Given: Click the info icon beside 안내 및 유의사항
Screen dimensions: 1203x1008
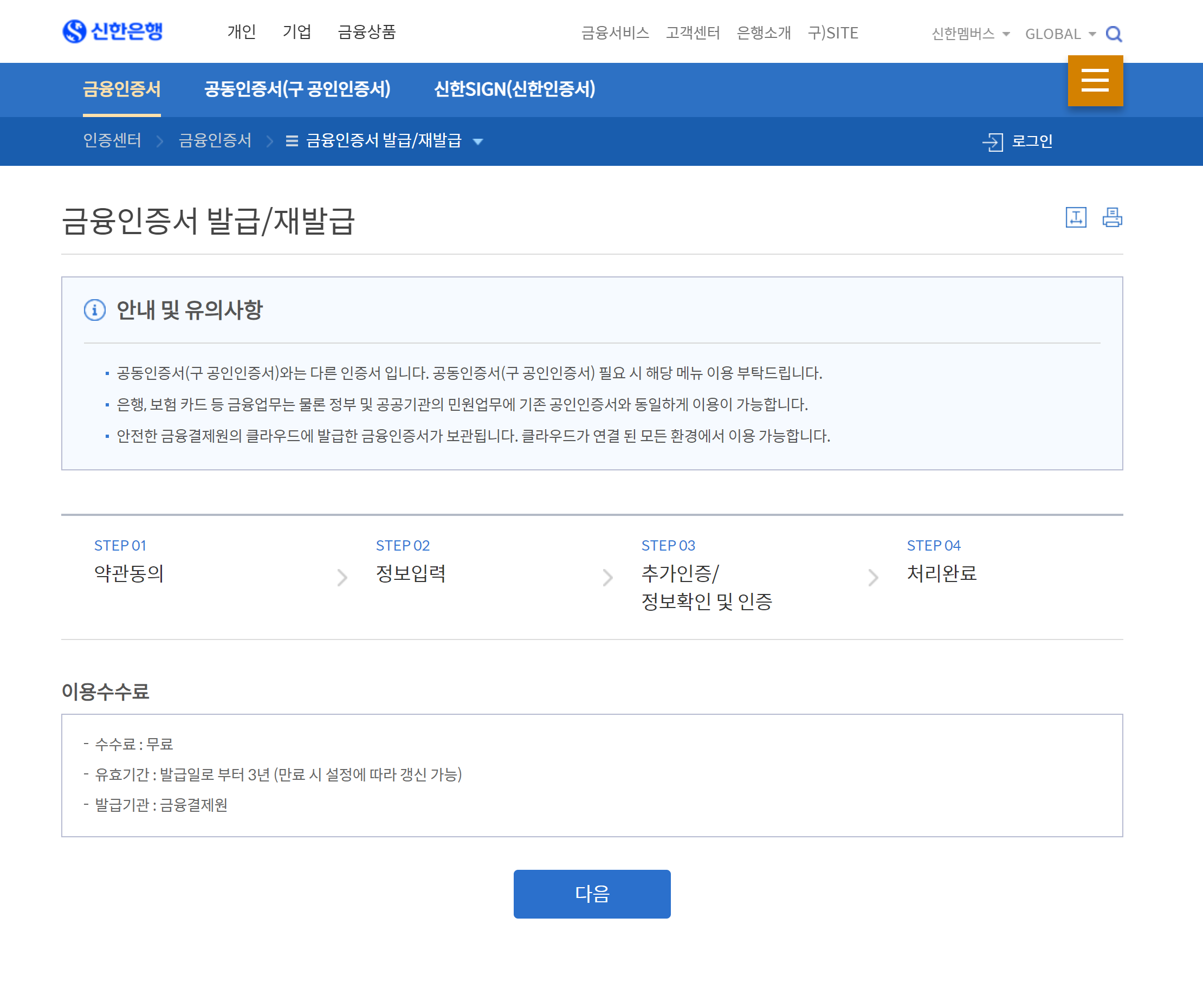Looking at the screenshot, I should [x=94, y=310].
